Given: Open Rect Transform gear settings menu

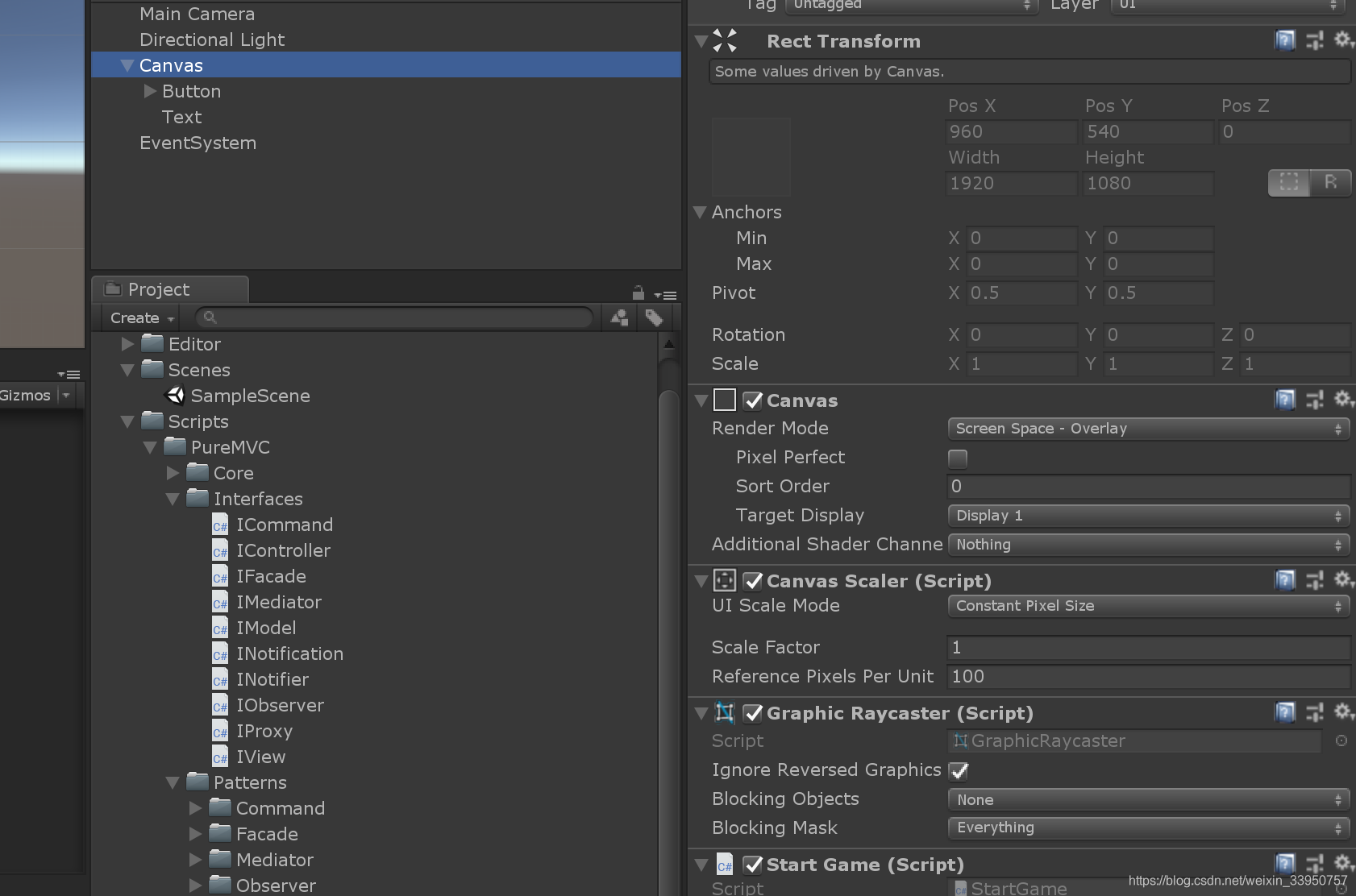Looking at the screenshot, I should [x=1343, y=39].
